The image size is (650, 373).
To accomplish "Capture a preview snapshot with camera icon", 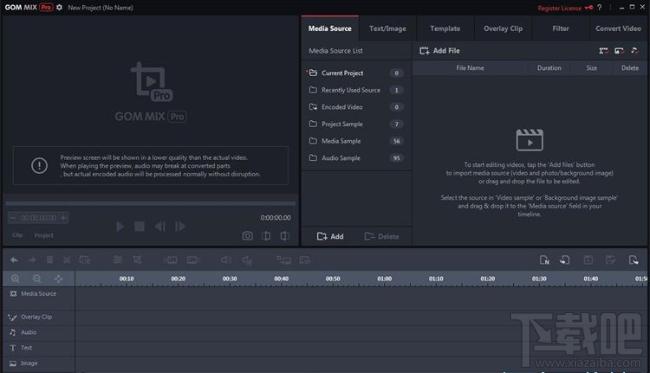I will coord(247,236).
